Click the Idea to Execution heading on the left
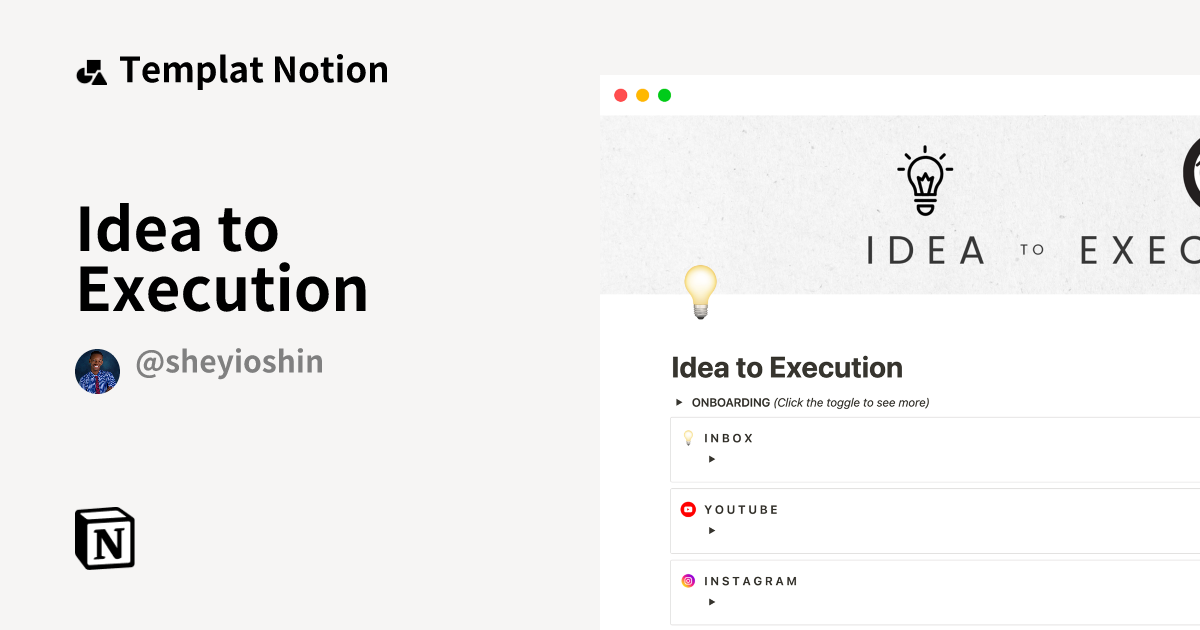This screenshot has height=630, width=1200. coord(222,260)
